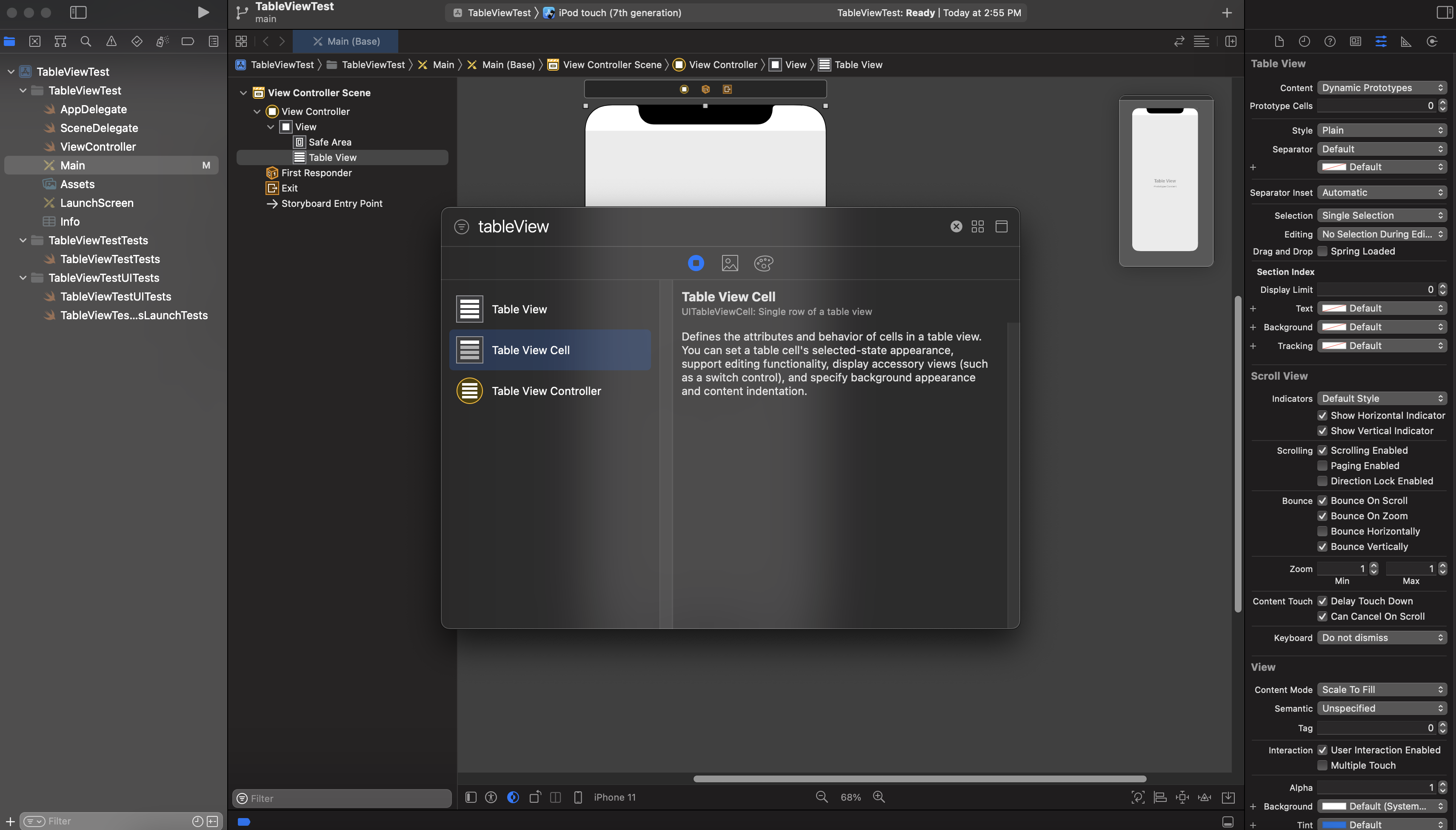Select Table View Controller in library list
Viewport: 1456px width, 830px height.
tap(546, 391)
